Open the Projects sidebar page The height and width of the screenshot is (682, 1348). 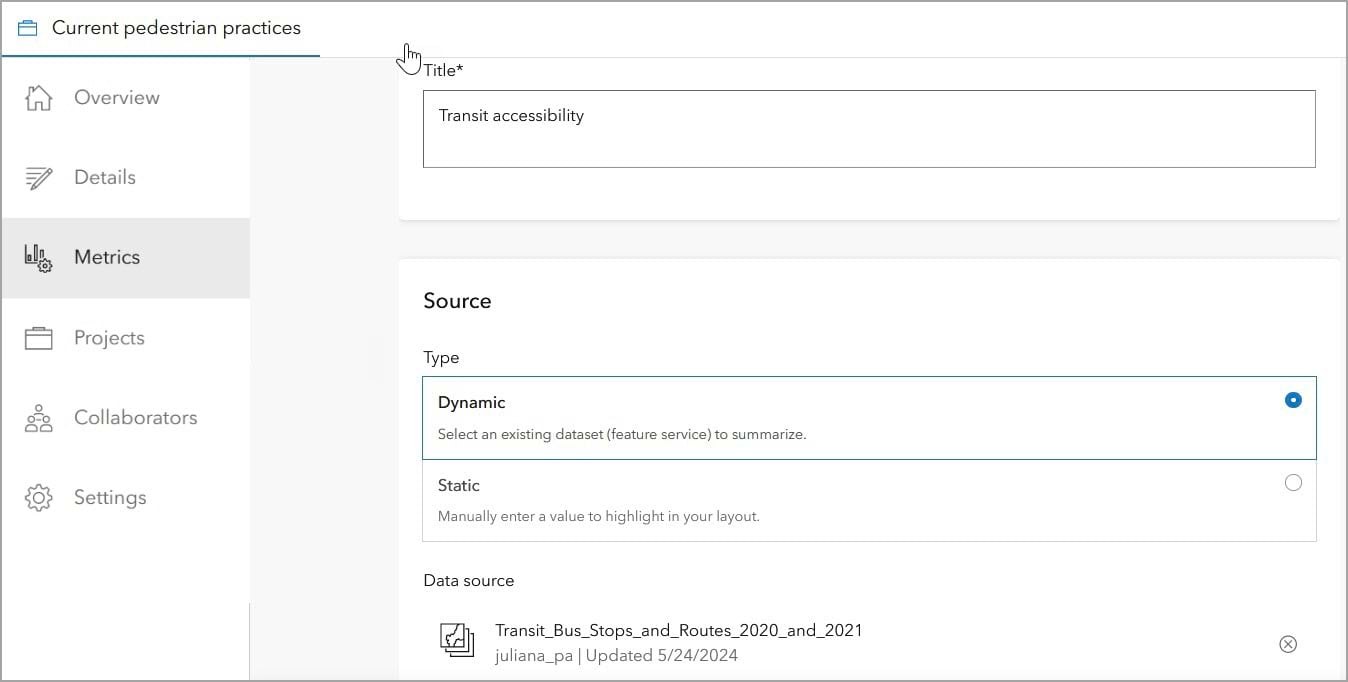[109, 338]
